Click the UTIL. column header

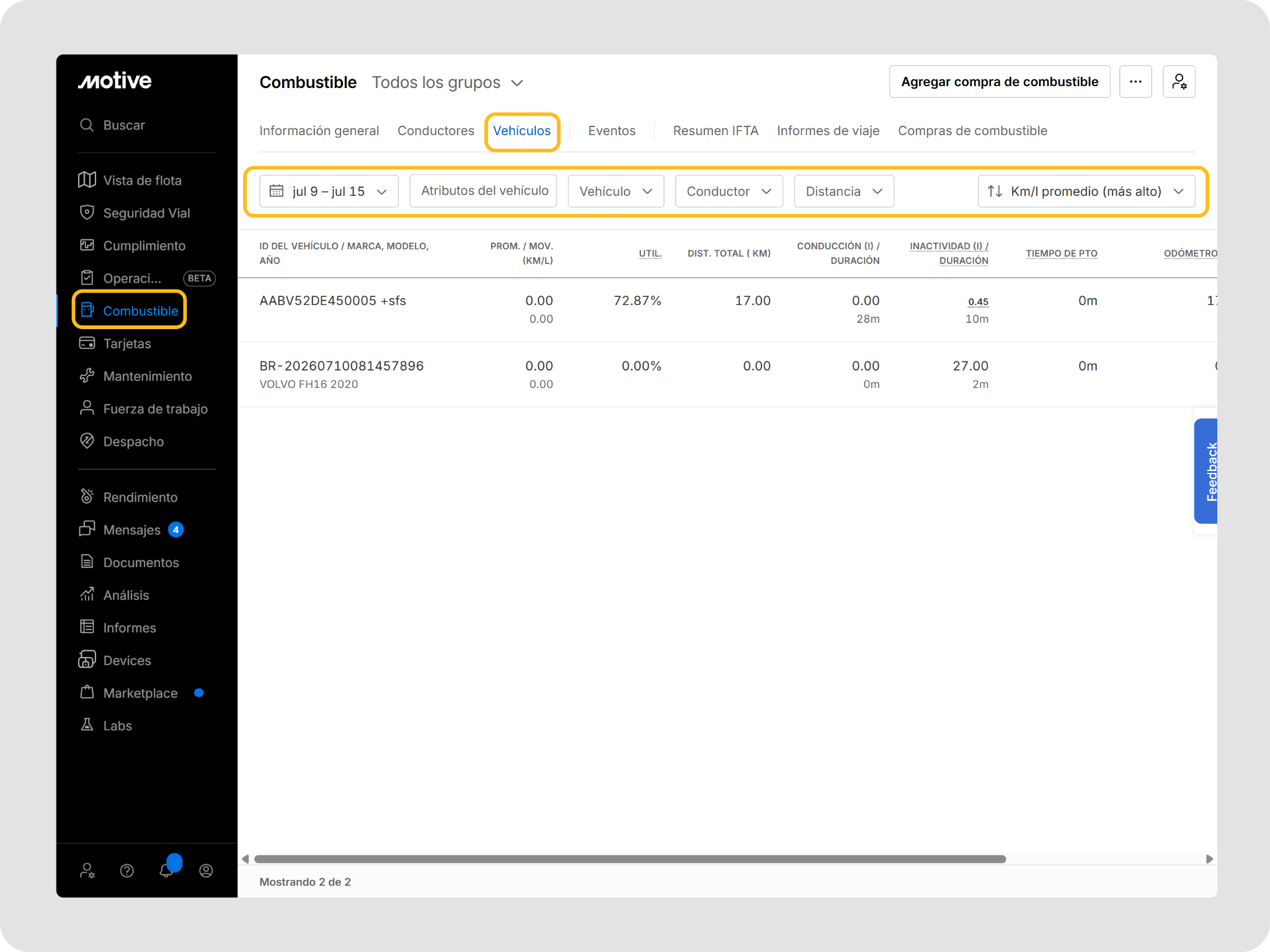(x=650, y=253)
